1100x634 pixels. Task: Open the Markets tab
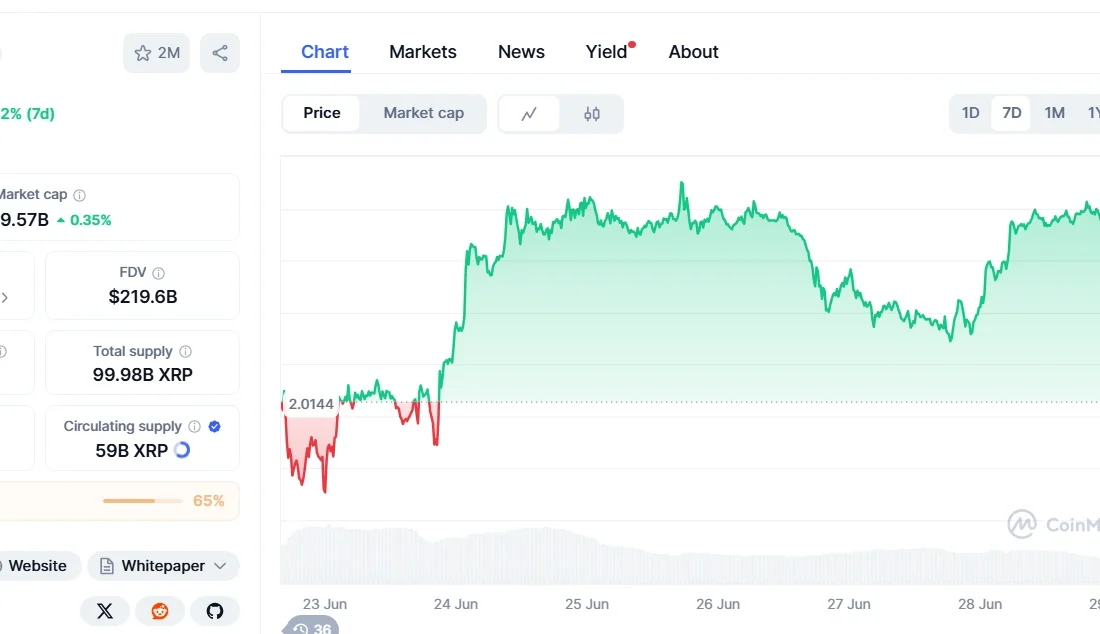click(423, 52)
